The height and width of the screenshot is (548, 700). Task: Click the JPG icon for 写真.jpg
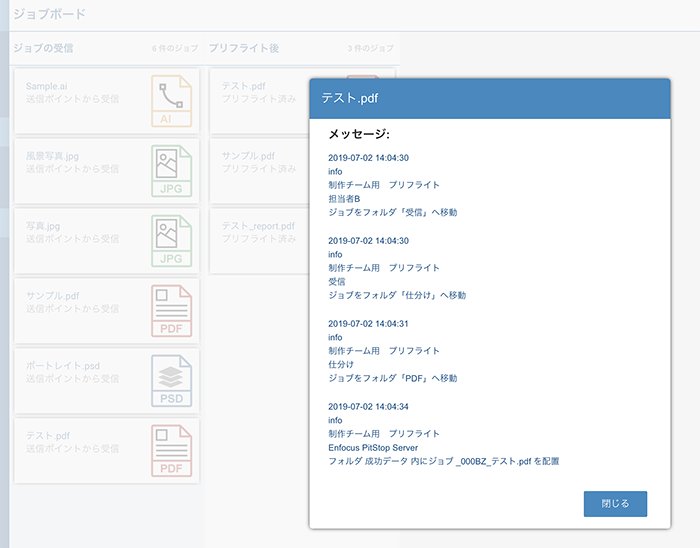click(x=171, y=241)
